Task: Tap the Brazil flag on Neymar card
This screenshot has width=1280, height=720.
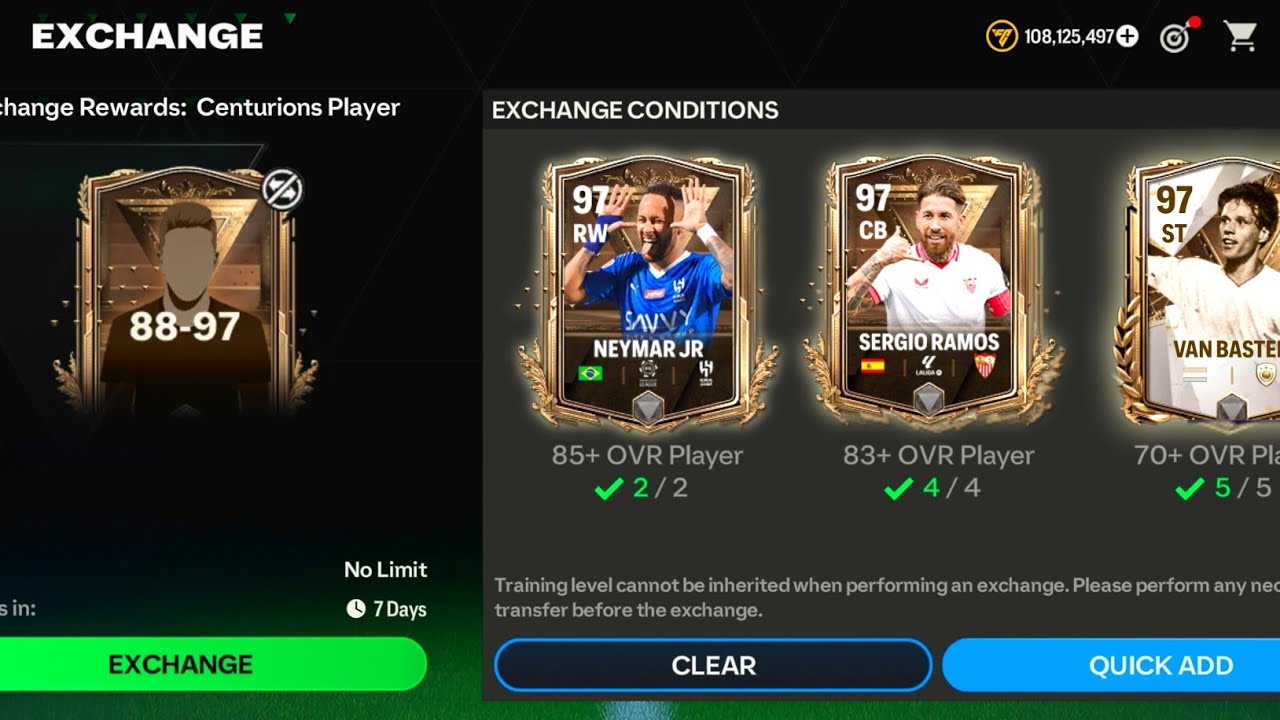Action: point(590,373)
